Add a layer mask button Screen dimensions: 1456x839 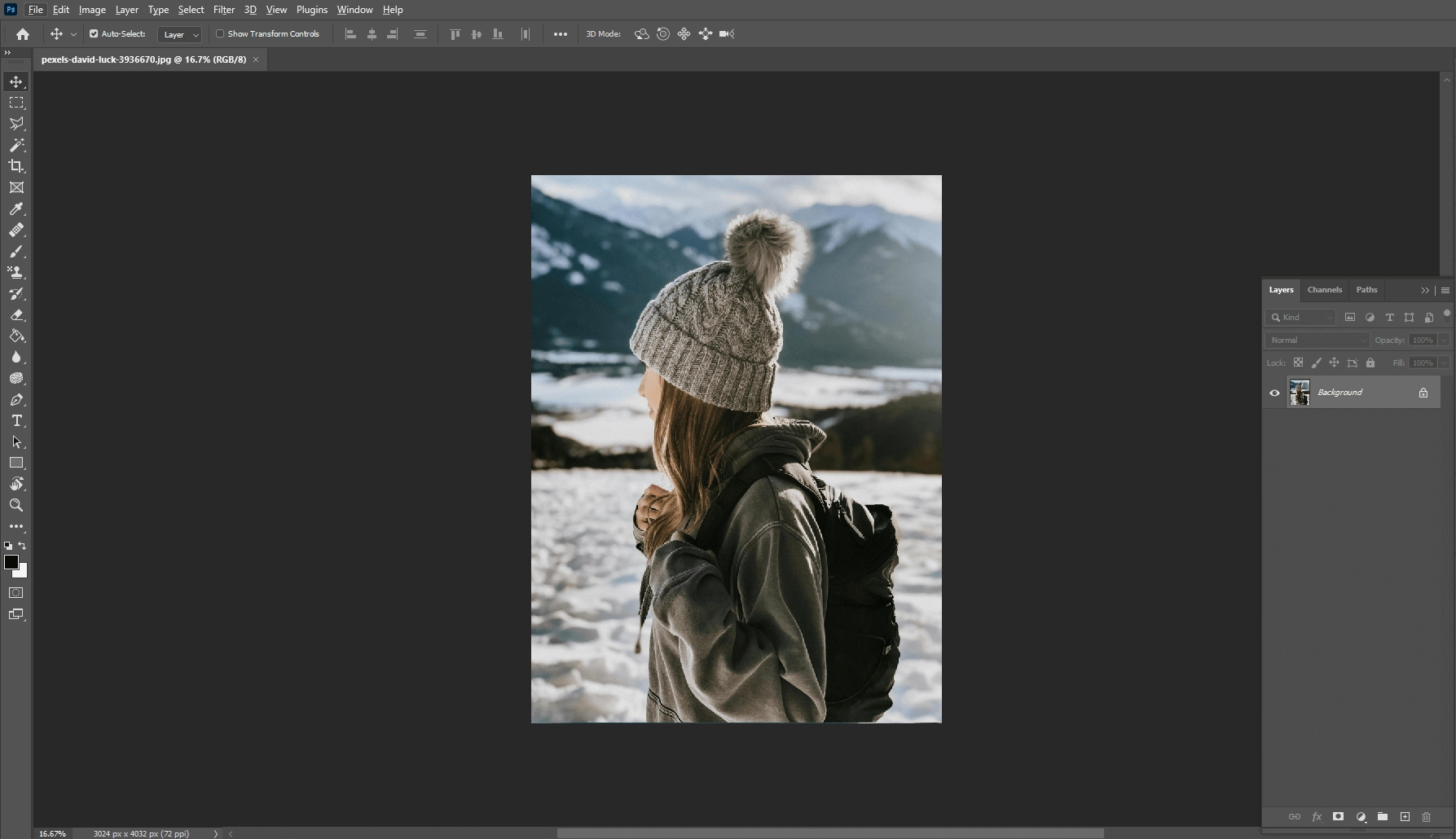1338,816
